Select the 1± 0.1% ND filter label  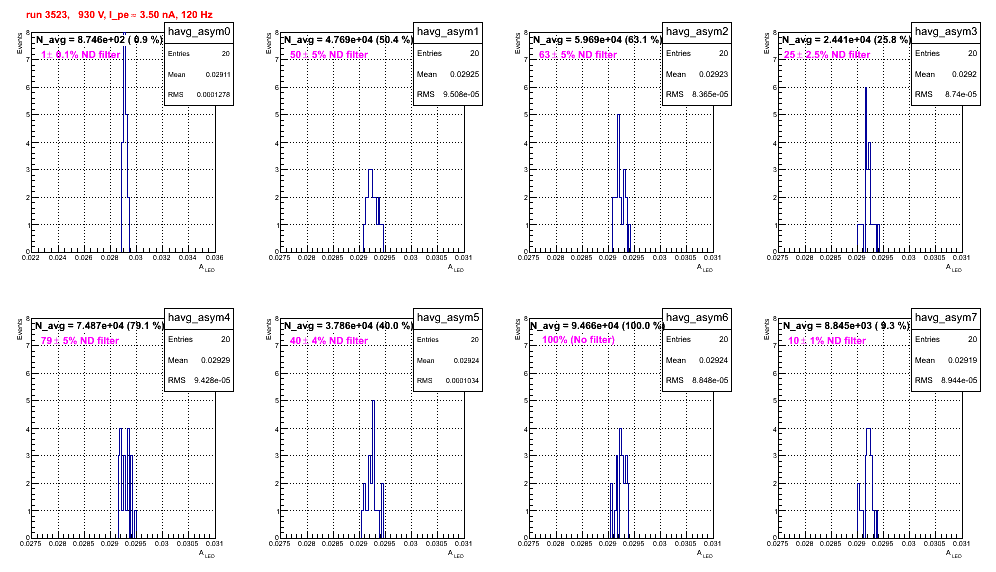pyautogui.click(x=81, y=55)
